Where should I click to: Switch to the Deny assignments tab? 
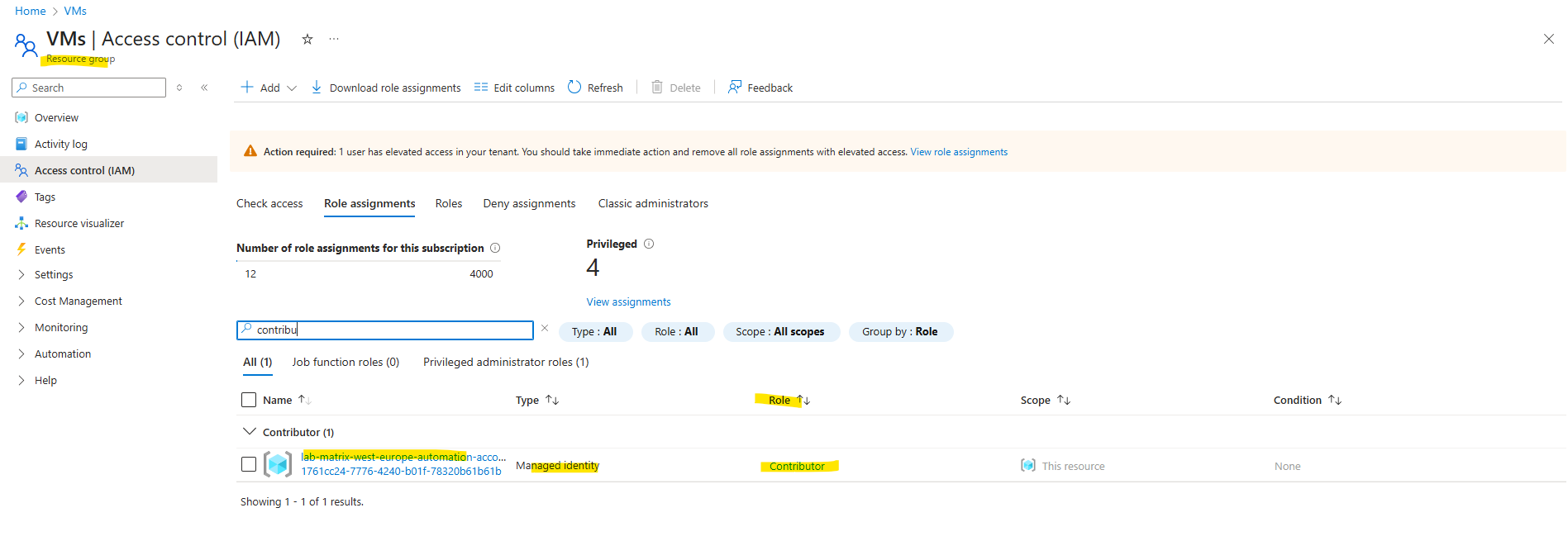click(x=529, y=204)
